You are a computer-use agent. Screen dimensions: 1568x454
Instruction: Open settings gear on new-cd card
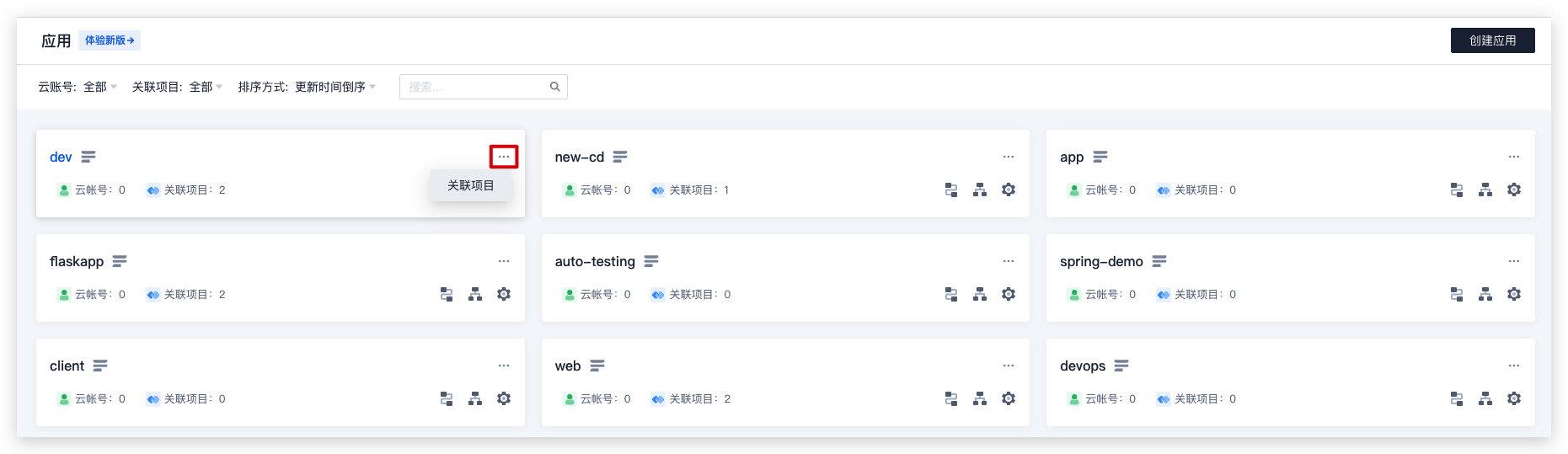(x=1008, y=190)
